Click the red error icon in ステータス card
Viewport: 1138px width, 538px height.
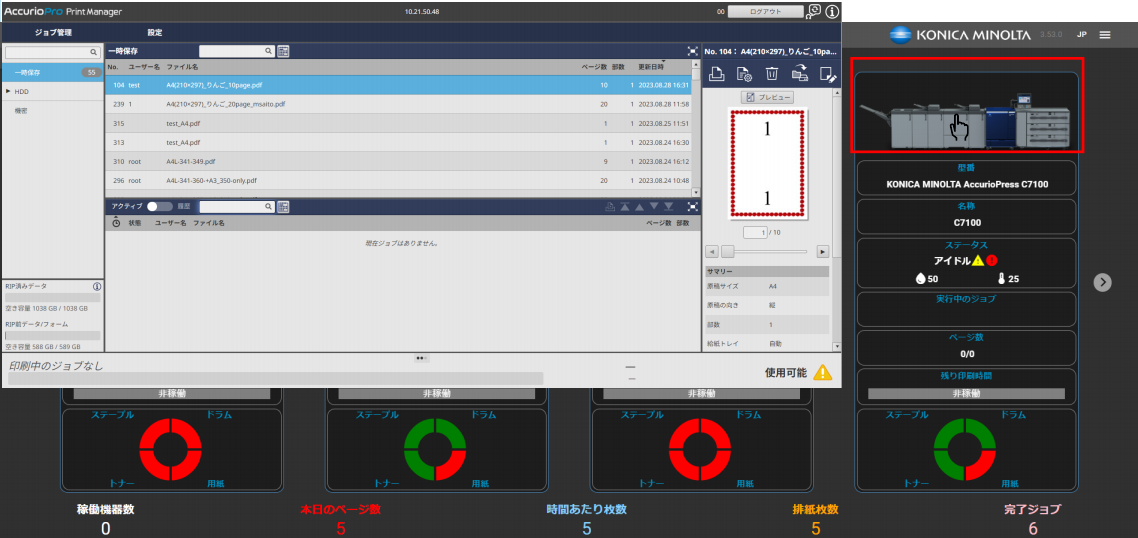992,261
